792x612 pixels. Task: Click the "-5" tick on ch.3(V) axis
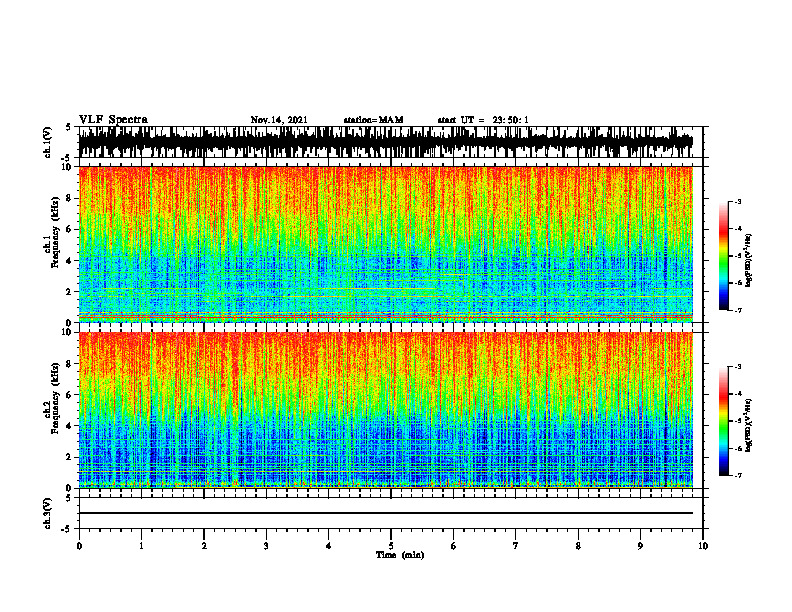67,529
